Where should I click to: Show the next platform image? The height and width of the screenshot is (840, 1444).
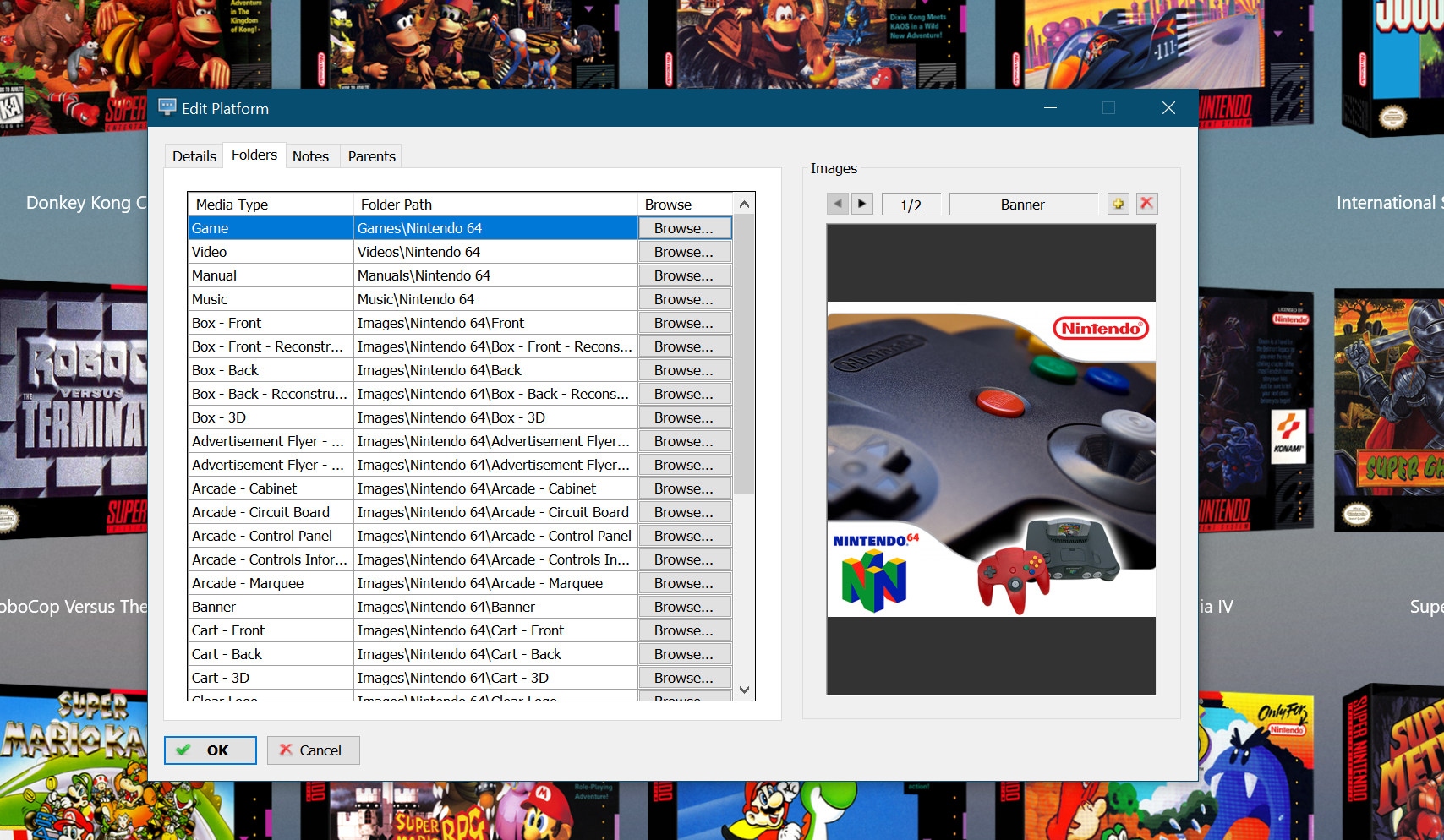pyautogui.click(x=861, y=204)
